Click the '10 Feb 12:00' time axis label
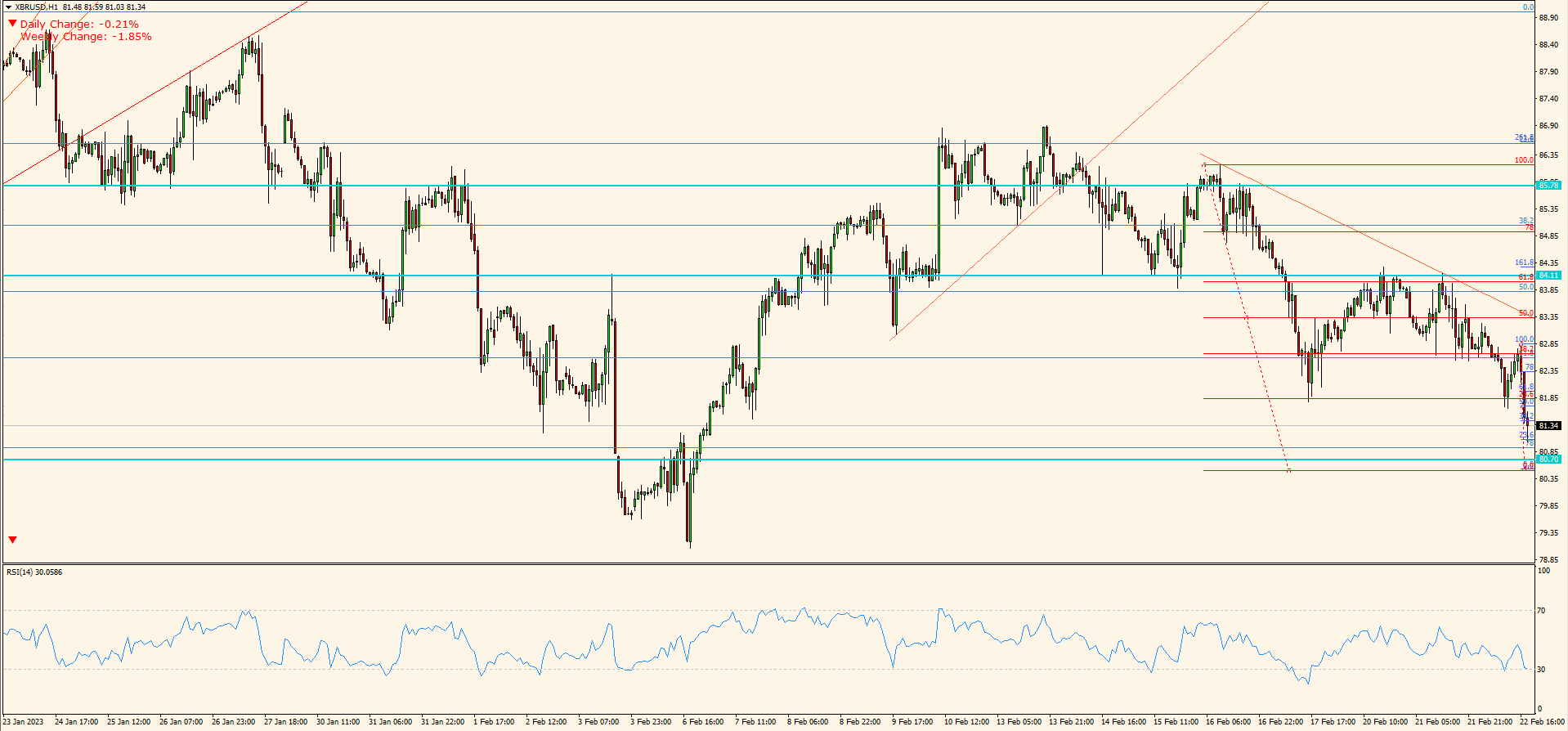The height and width of the screenshot is (731, 1568). pyautogui.click(x=965, y=722)
